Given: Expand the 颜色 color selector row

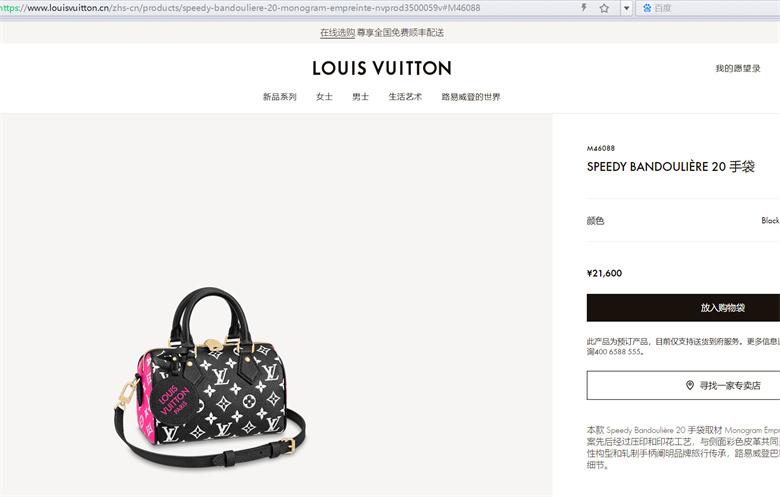Looking at the screenshot, I should [x=683, y=220].
